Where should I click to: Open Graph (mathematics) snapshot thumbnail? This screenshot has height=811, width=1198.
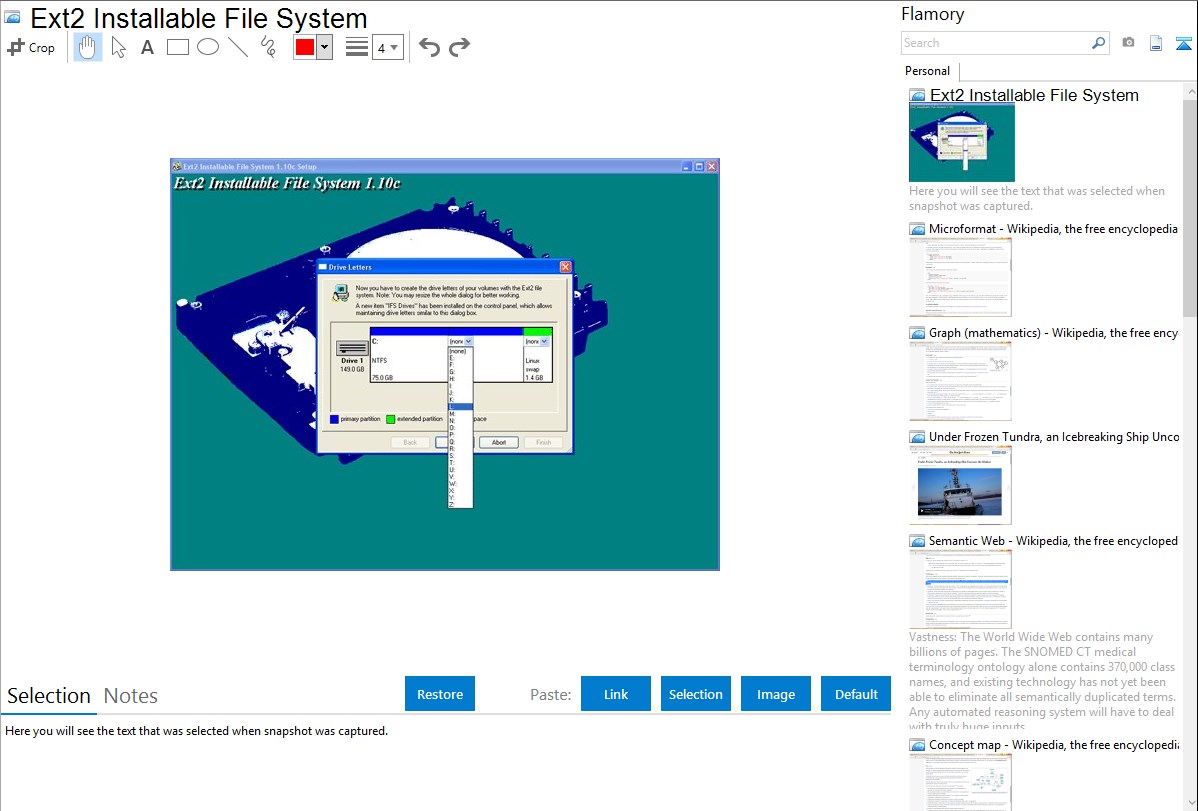[960, 381]
